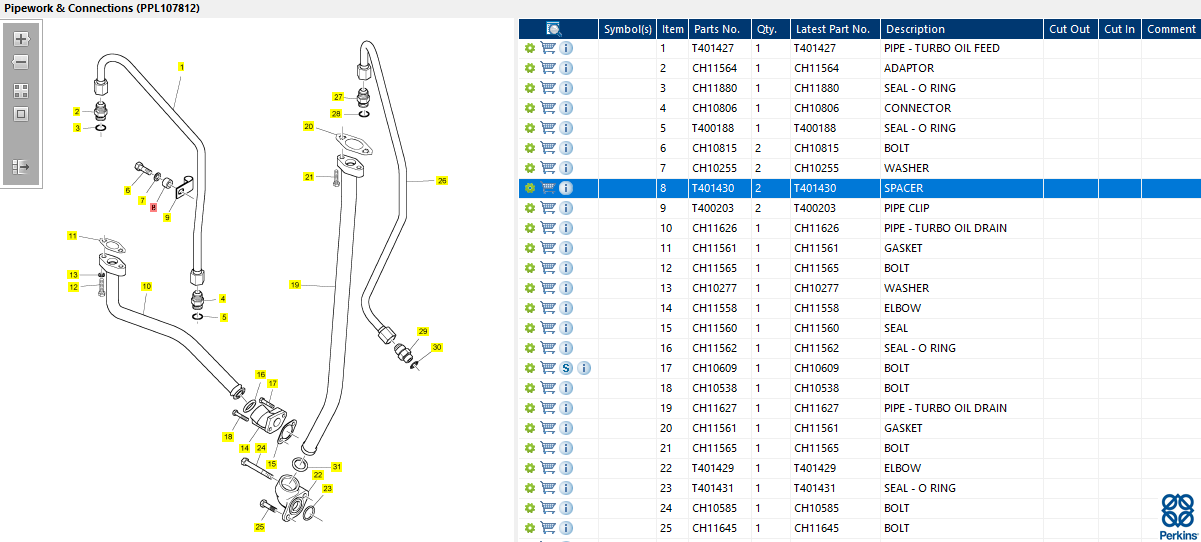Add item 11 CH11561 GASKET to cart
This screenshot has width=1201, height=542.
coord(548,248)
